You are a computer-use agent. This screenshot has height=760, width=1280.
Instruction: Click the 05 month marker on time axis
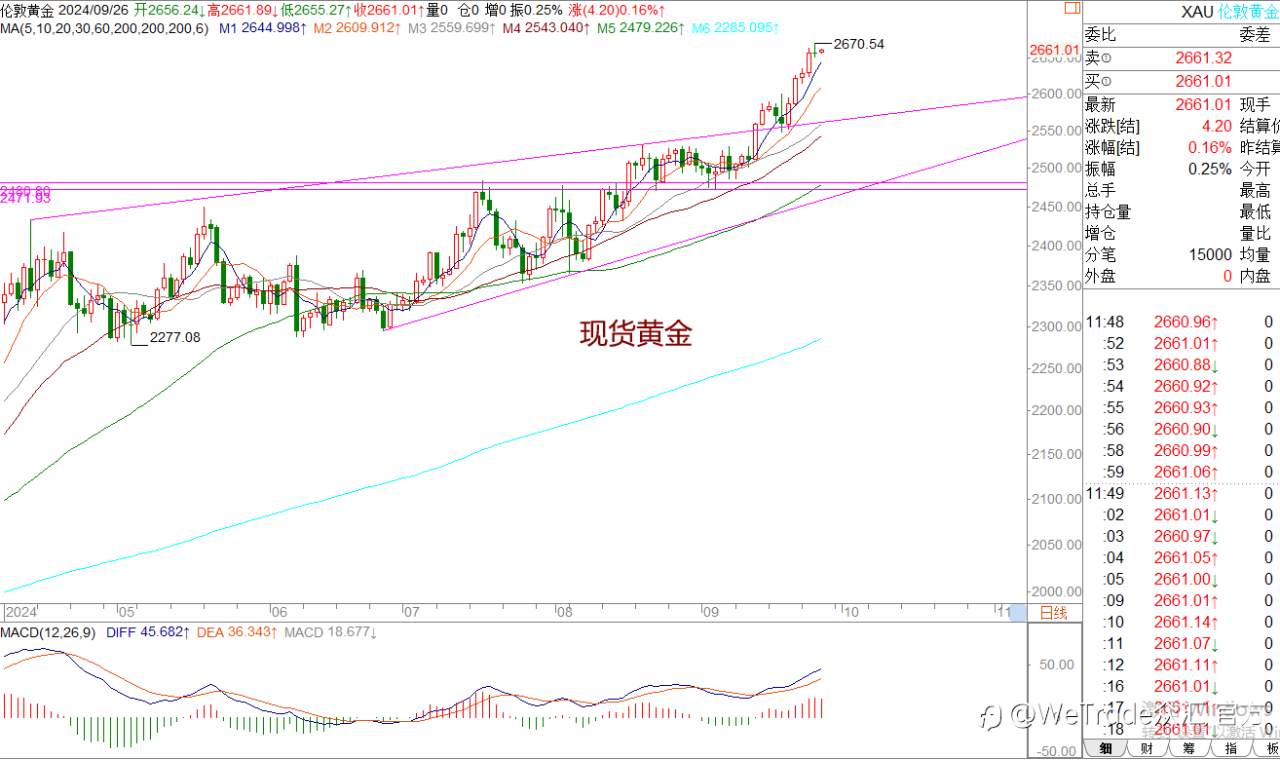click(x=127, y=612)
